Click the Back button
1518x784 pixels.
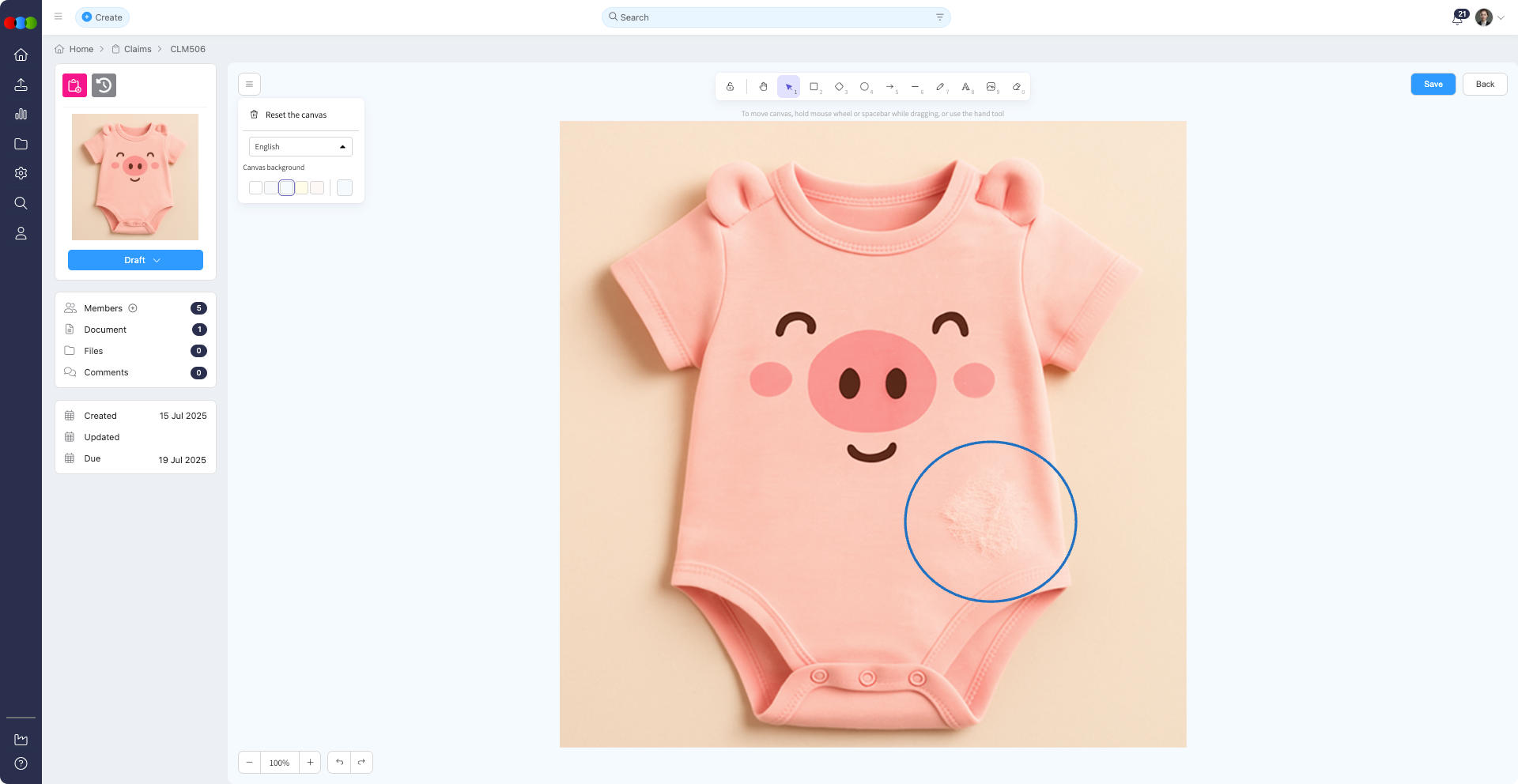(1484, 85)
